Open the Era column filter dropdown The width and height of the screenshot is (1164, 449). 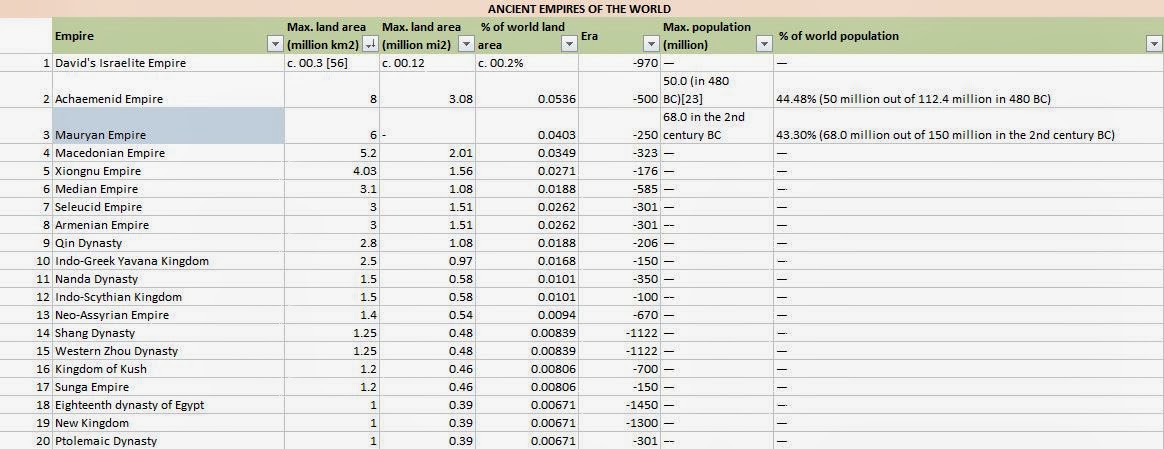651,45
